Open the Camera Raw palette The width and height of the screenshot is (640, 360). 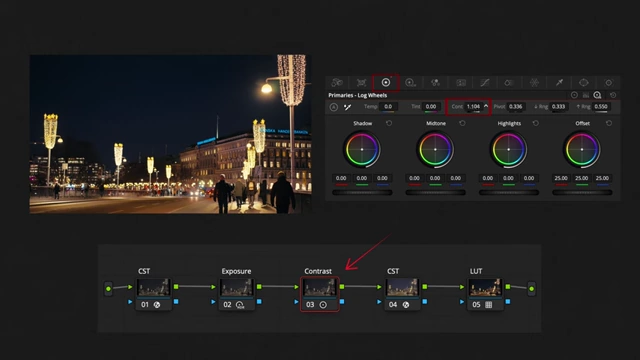337,83
